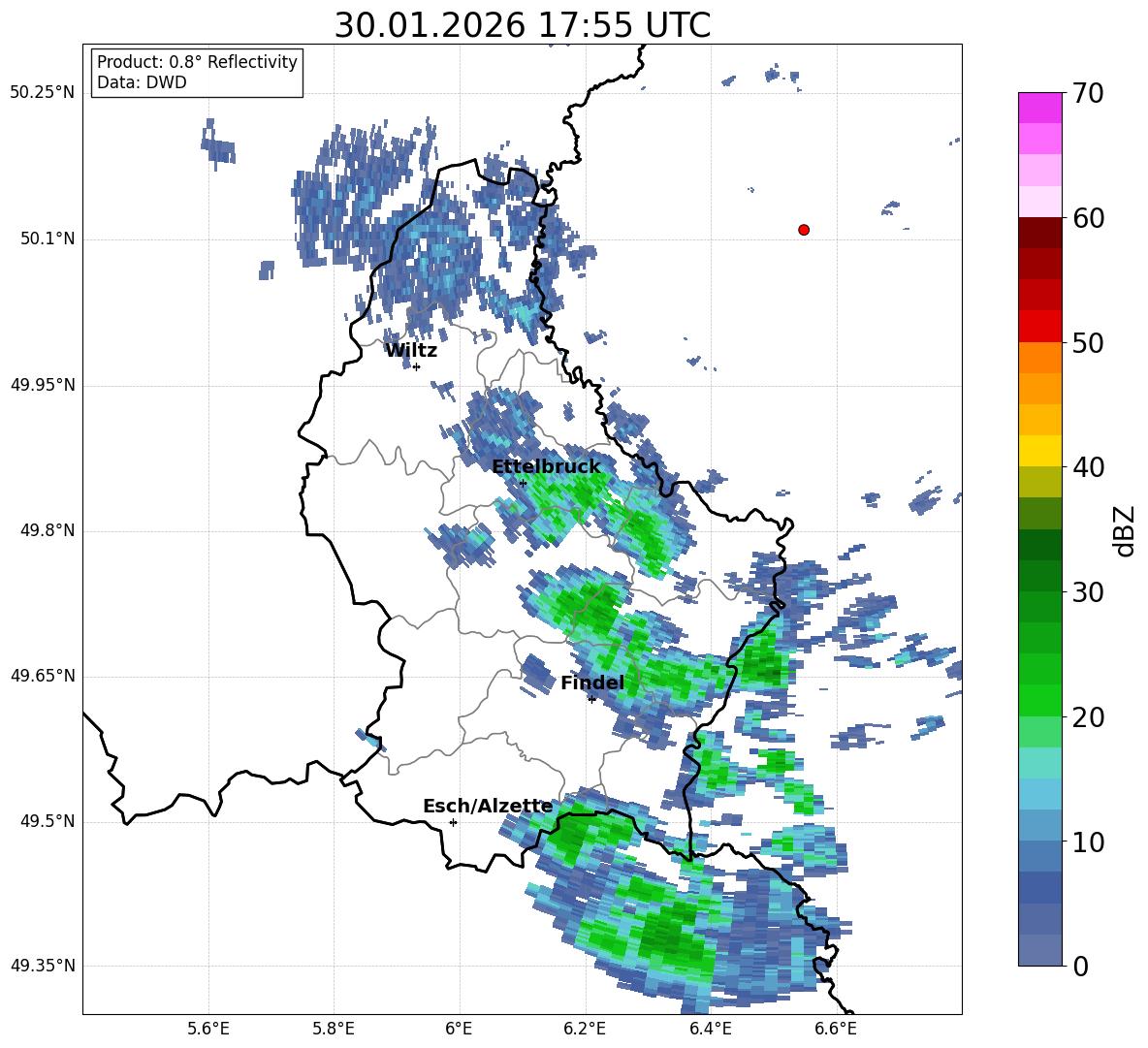Screen dimensions: 1148x1048
Task: Click the Wiltz location cross marker
Action: (417, 366)
